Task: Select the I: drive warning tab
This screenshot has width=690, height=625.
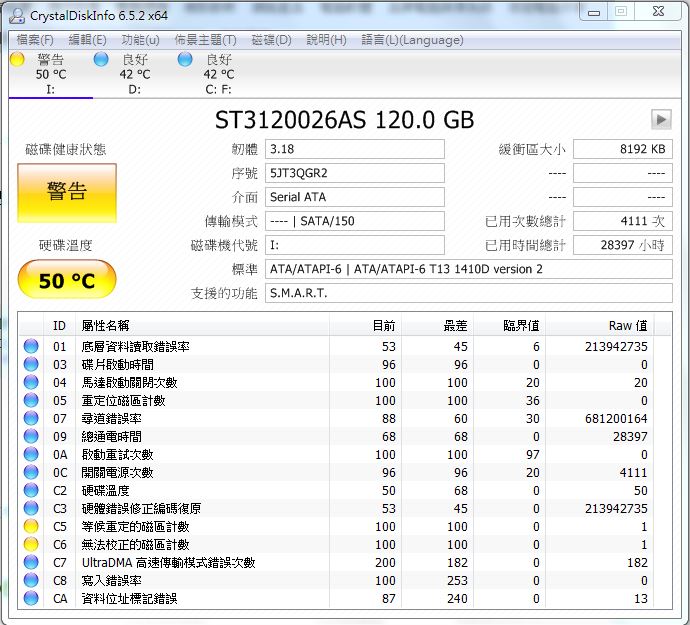Action: [51, 74]
